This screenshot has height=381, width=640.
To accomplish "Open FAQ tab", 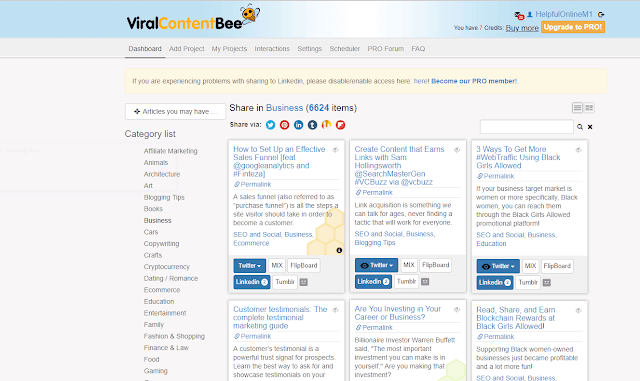I will (x=418, y=49).
